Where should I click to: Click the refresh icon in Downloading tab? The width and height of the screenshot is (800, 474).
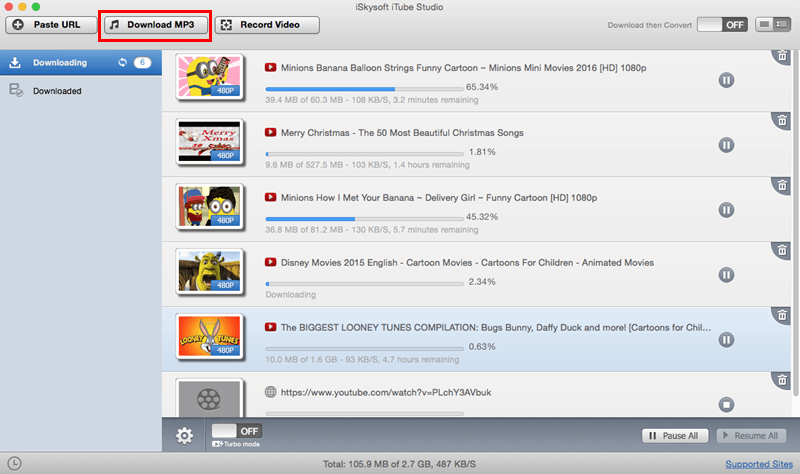tap(122, 62)
